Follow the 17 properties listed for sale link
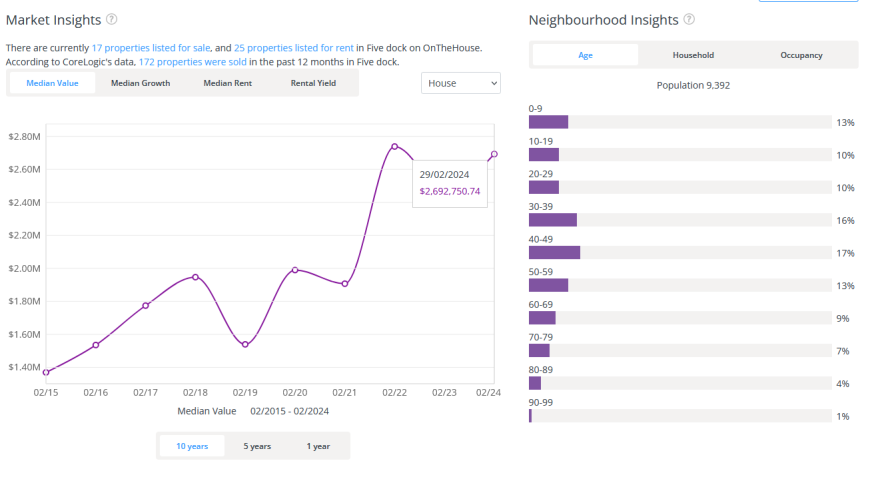 tap(151, 48)
